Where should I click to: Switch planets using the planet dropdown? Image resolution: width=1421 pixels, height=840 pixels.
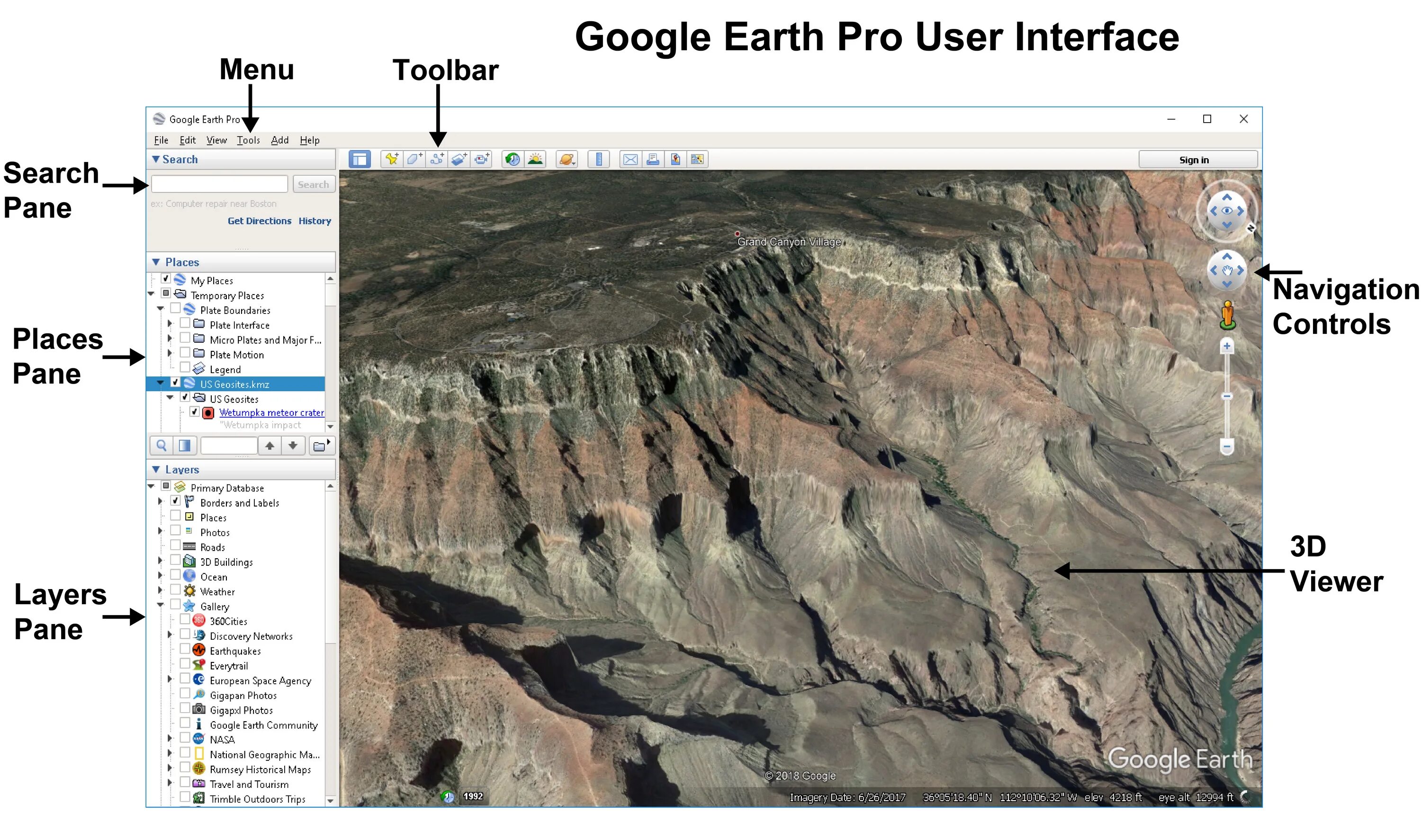(567, 160)
